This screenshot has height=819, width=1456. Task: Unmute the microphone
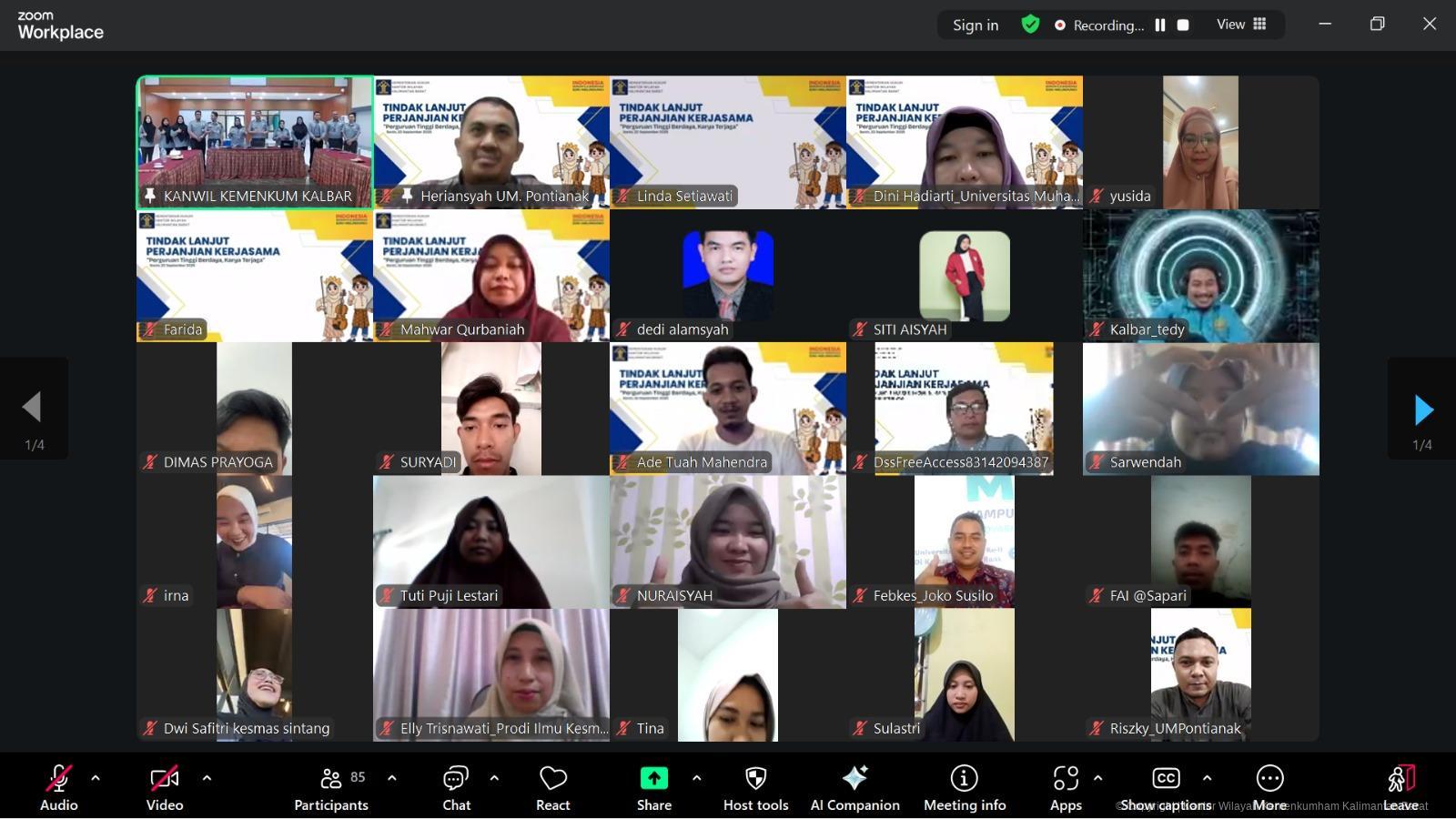[x=58, y=784]
